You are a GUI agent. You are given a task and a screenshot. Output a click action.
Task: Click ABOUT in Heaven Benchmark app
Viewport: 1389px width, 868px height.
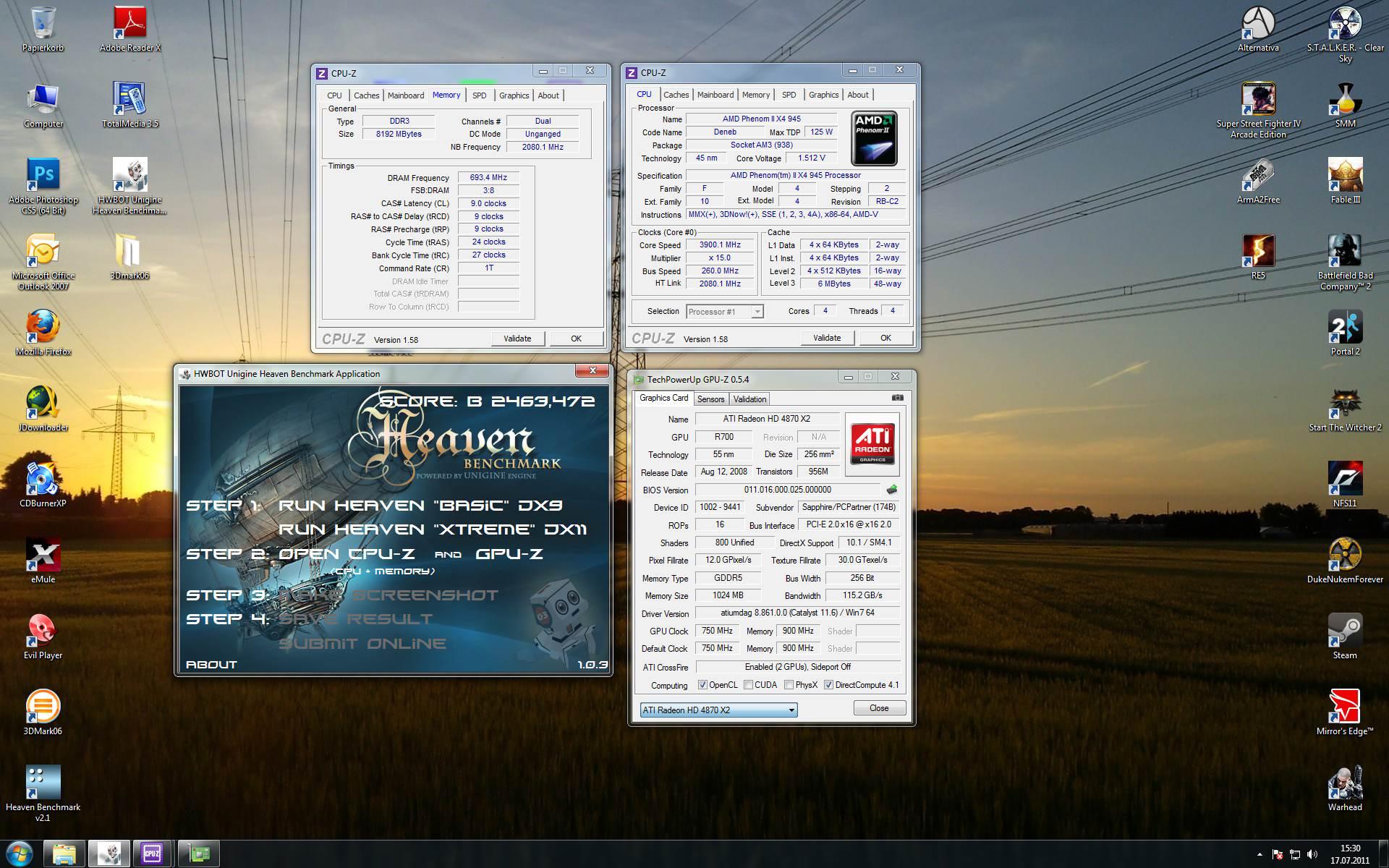point(211,665)
